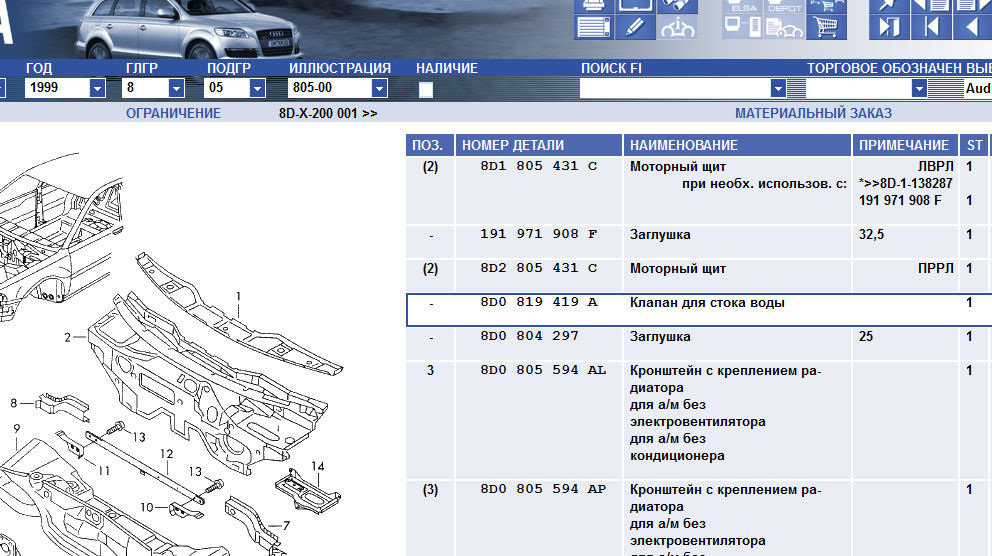Open the ELSA button
992x556 pixels.
tap(743, 6)
